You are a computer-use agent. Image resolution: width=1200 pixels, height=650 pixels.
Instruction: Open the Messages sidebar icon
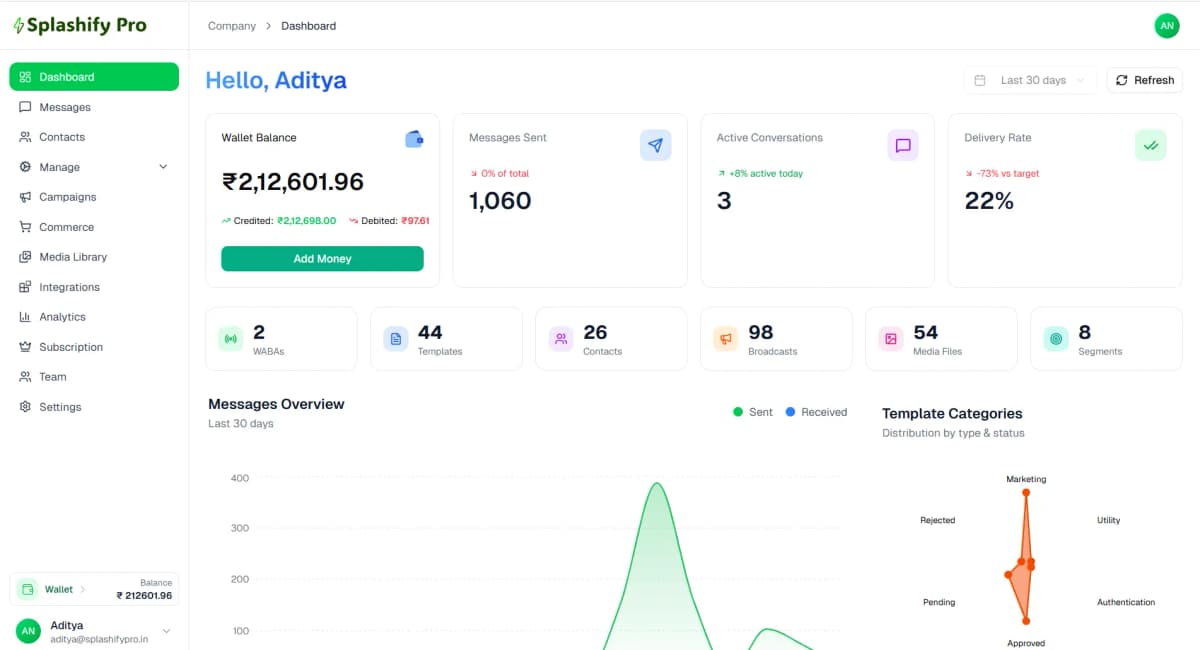coord(24,107)
